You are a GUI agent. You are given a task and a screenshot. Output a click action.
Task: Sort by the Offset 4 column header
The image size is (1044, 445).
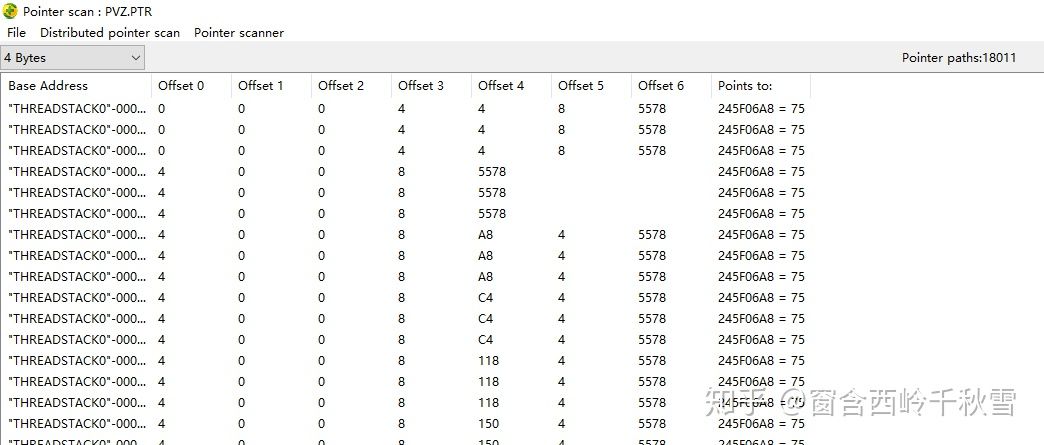[x=511, y=86]
